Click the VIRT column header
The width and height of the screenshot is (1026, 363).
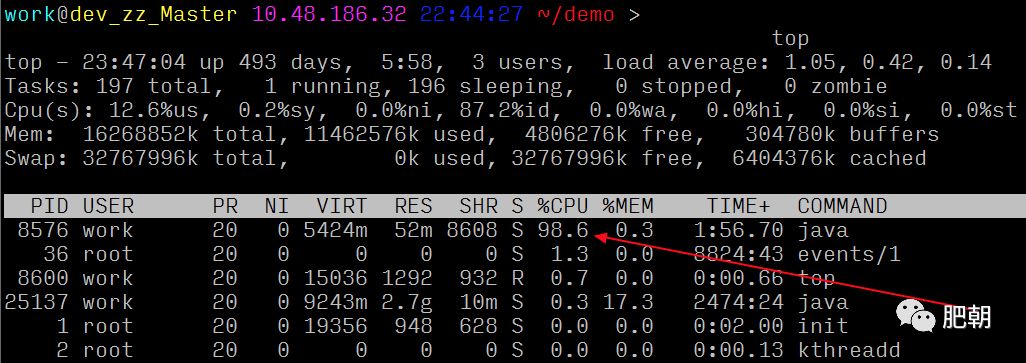pyautogui.click(x=342, y=207)
